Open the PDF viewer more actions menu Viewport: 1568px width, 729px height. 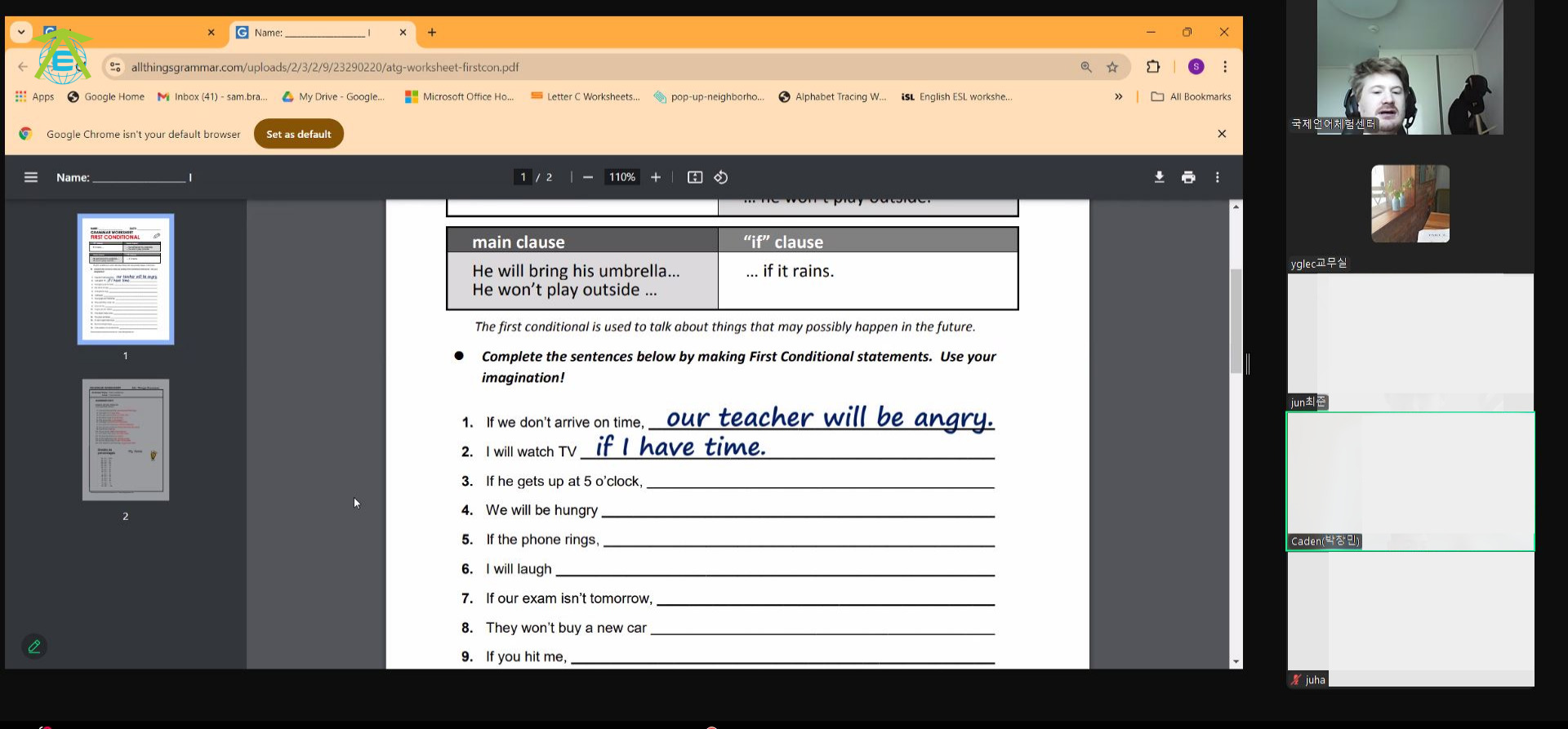pyautogui.click(x=1218, y=177)
